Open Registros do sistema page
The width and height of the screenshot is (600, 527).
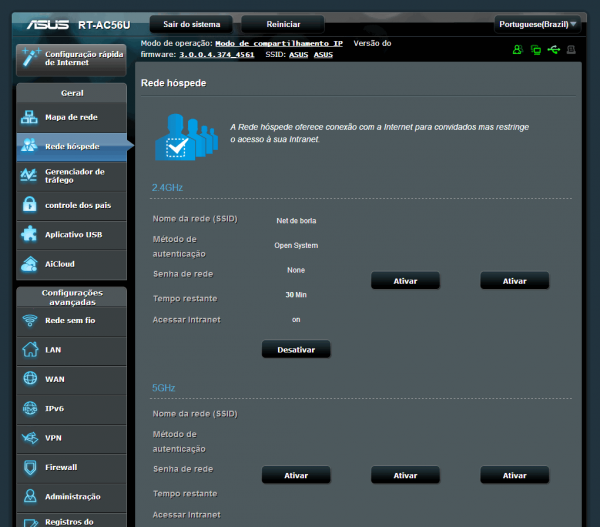(72, 520)
